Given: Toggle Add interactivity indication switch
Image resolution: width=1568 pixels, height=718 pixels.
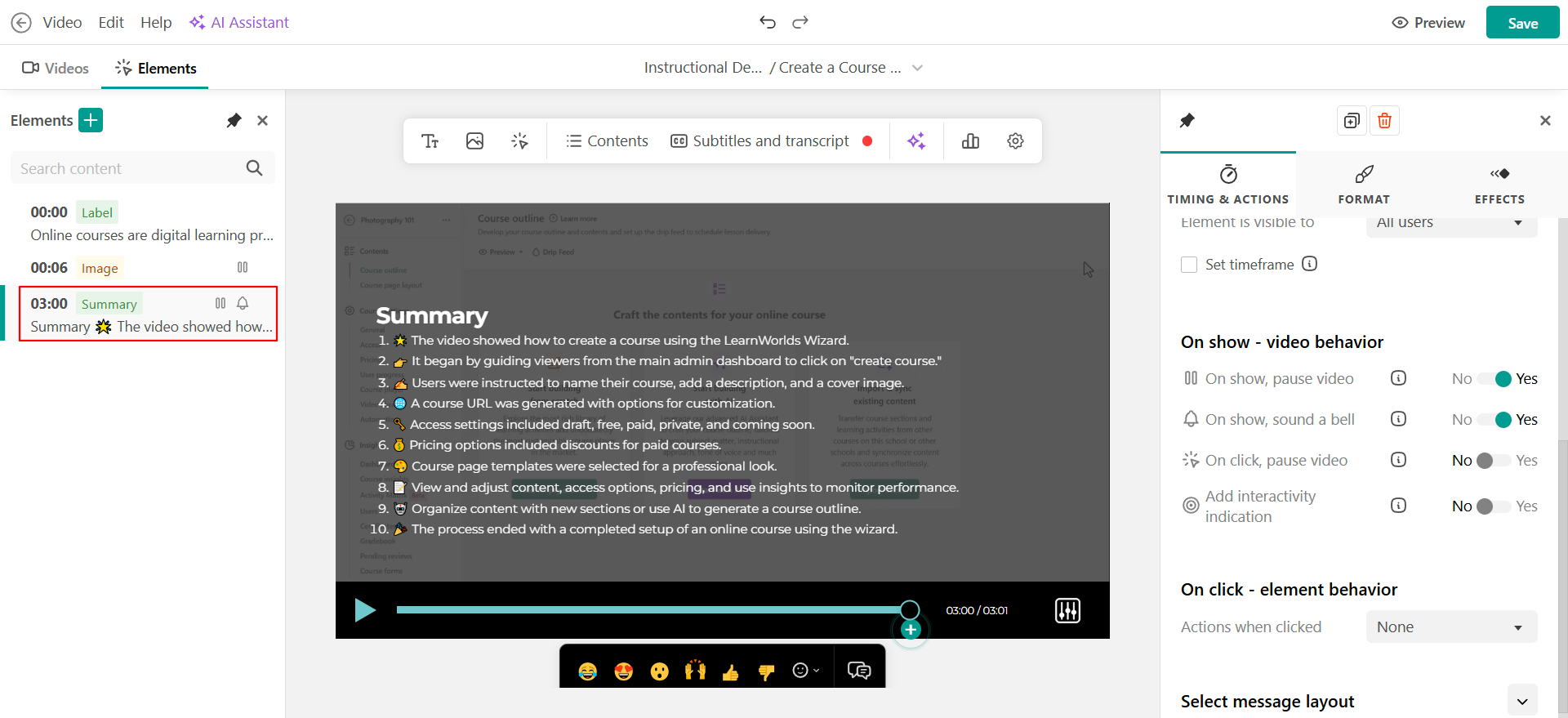Looking at the screenshot, I should (x=1494, y=506).
